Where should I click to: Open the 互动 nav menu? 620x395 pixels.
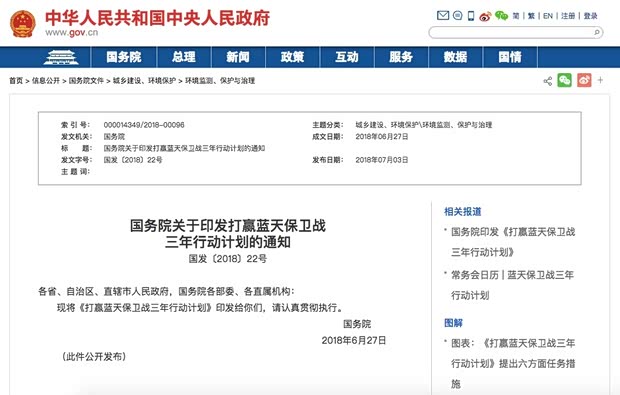347,57
